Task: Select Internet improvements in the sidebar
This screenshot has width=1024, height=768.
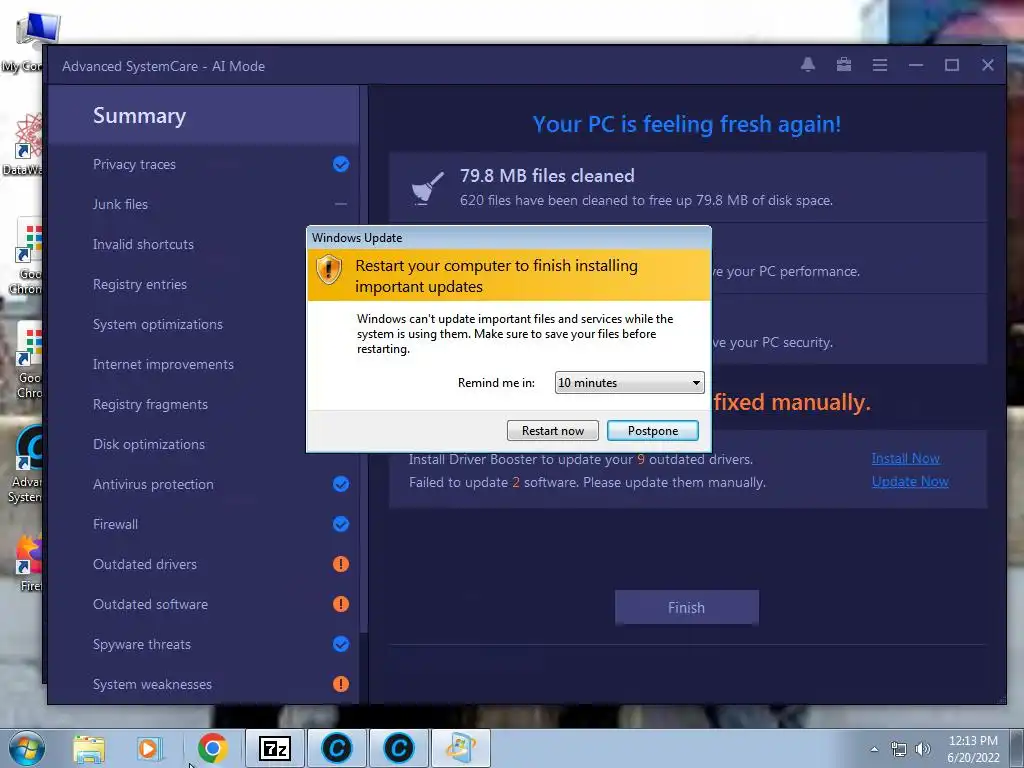Action: click(x=163, y=364)
